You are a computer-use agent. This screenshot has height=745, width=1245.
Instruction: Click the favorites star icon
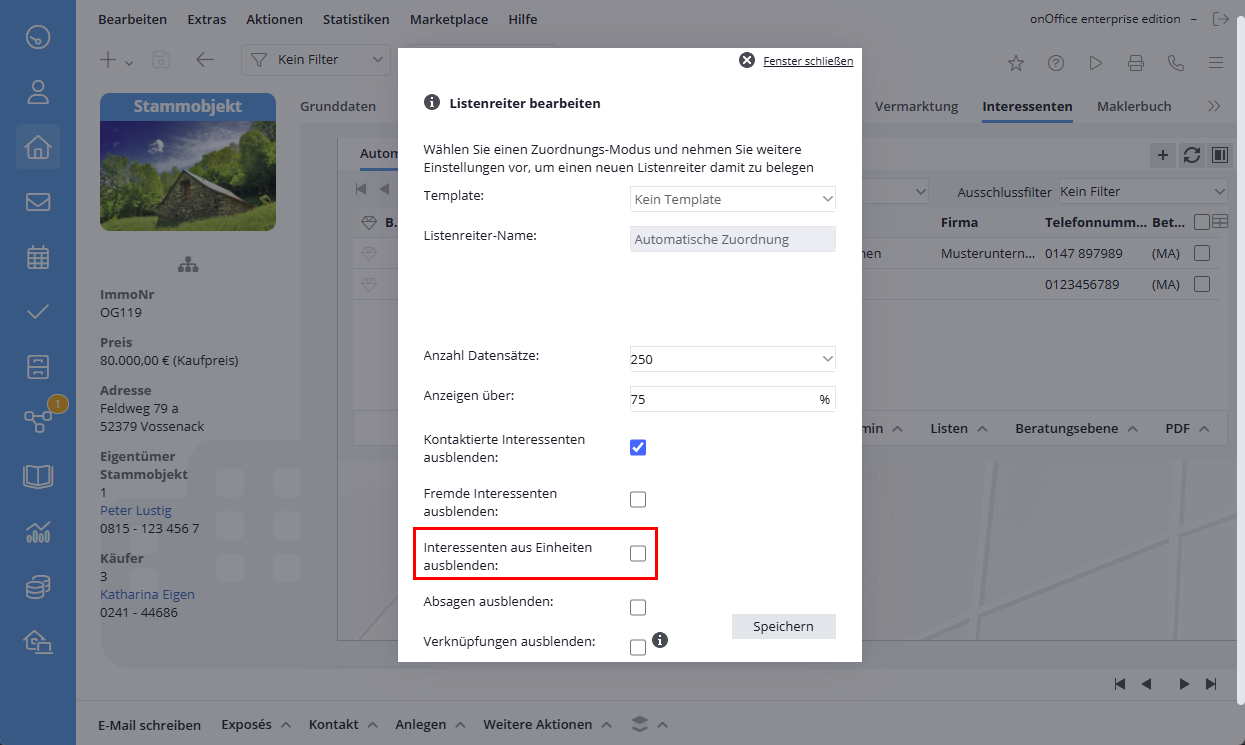tap(1016, 62)
